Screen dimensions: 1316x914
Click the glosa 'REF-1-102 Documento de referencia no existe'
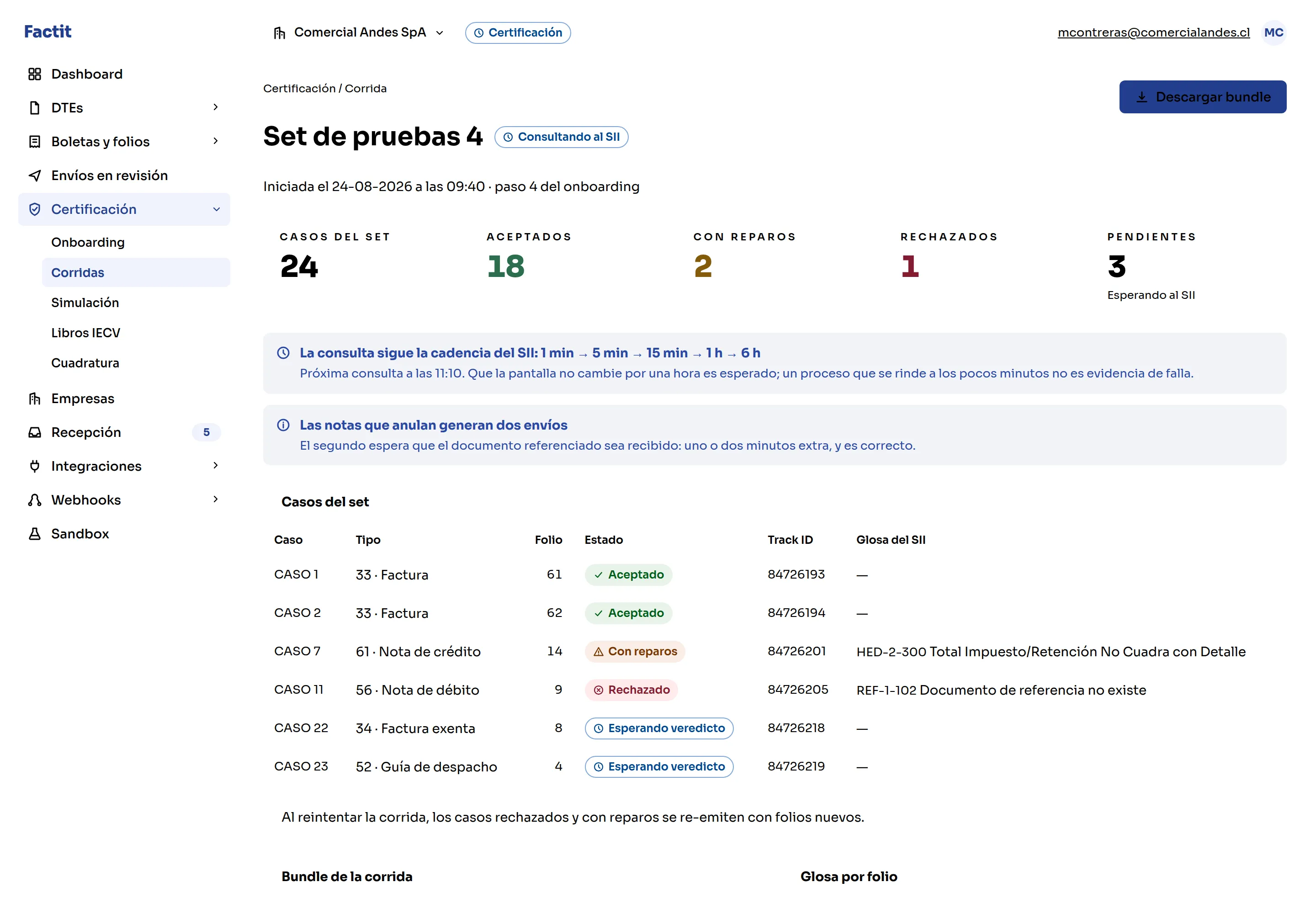point(1001,690)
